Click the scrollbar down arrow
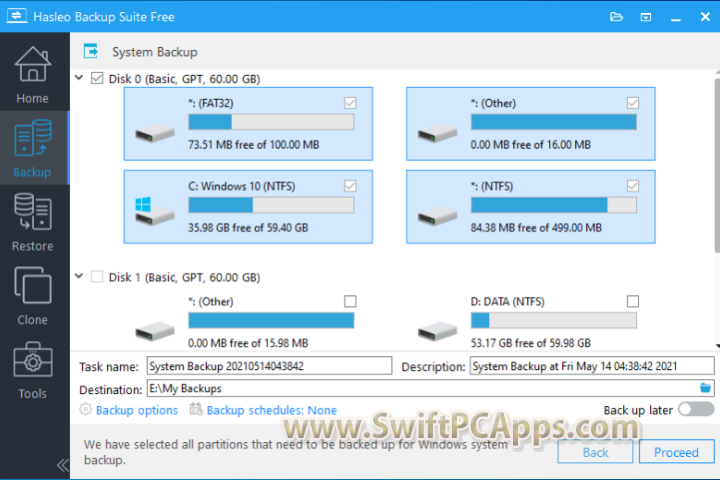 click(717, 346)
